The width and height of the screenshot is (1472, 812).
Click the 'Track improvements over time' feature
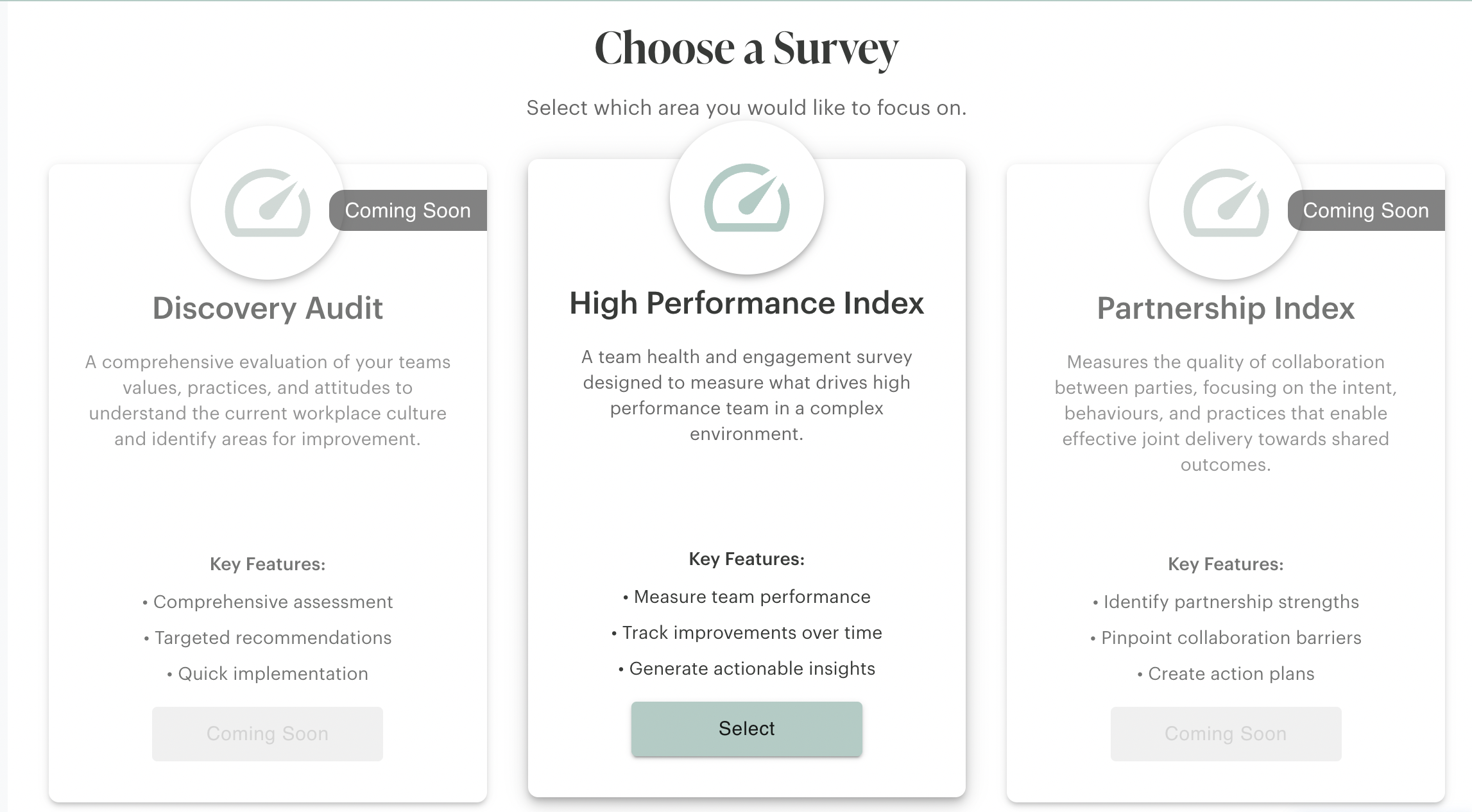pyautogui.click(x=747, y=632)
